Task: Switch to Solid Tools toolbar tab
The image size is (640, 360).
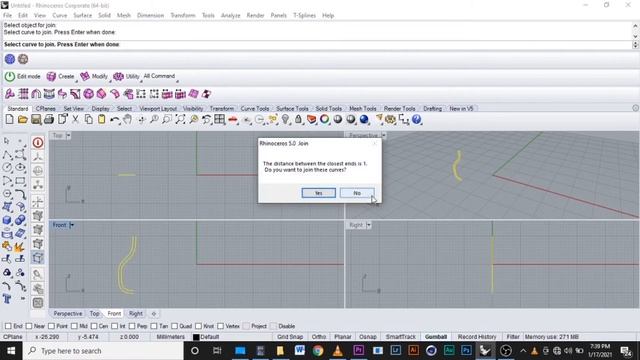Action: (329, 109)
